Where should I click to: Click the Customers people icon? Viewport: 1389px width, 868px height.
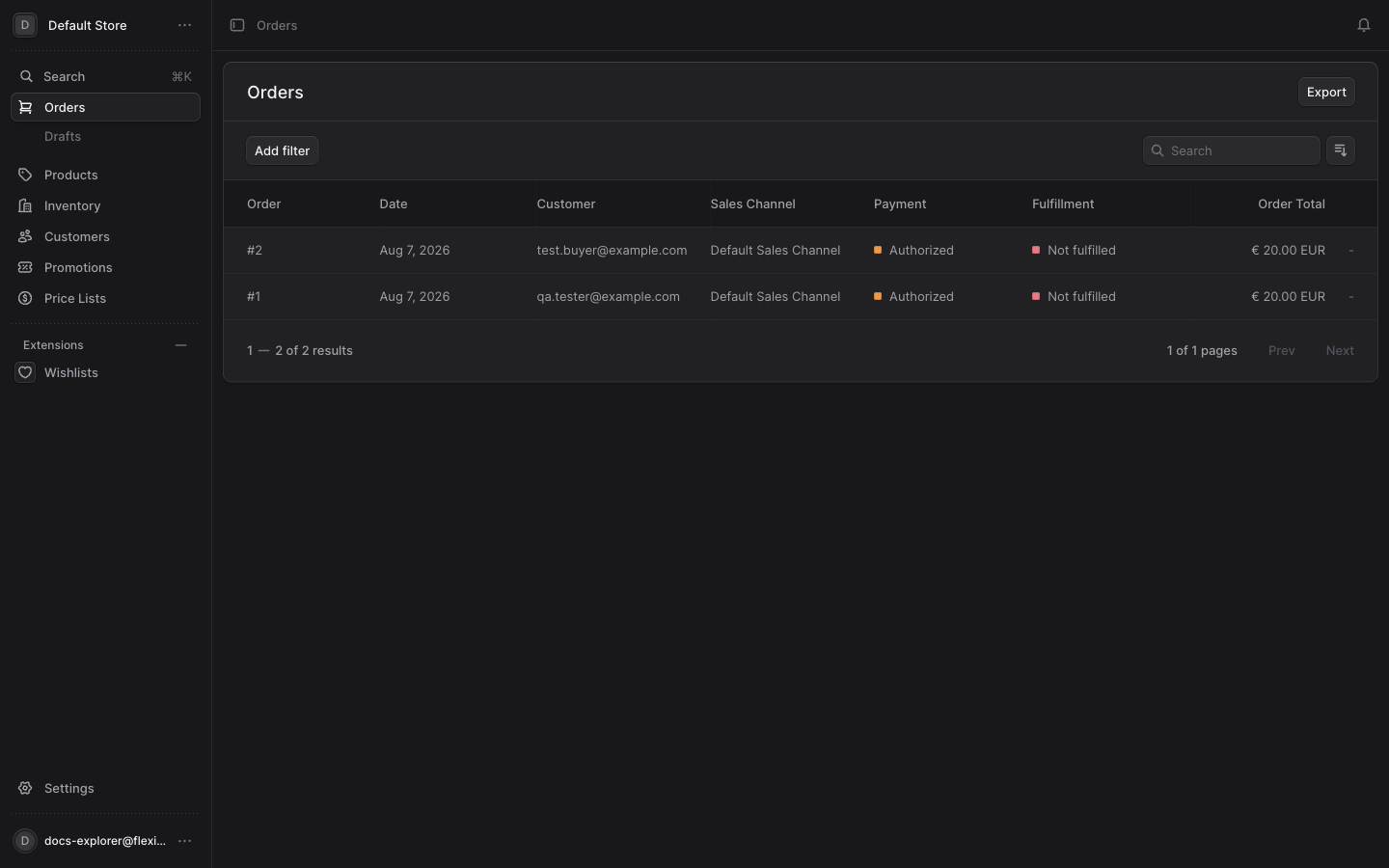click(x=26, y=236)
